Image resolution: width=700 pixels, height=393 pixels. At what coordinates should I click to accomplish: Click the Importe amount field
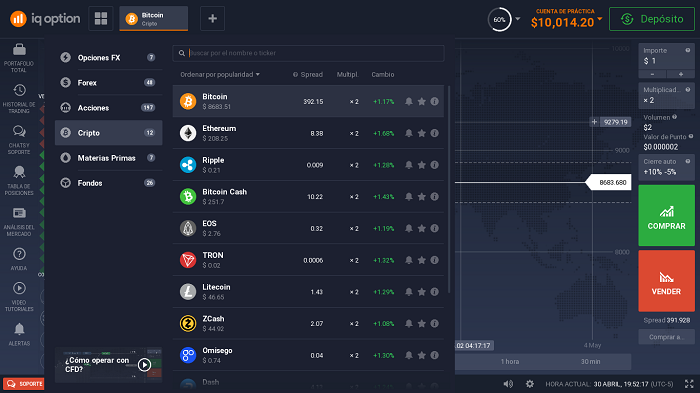pyautogui.click(x=667, y=56)
